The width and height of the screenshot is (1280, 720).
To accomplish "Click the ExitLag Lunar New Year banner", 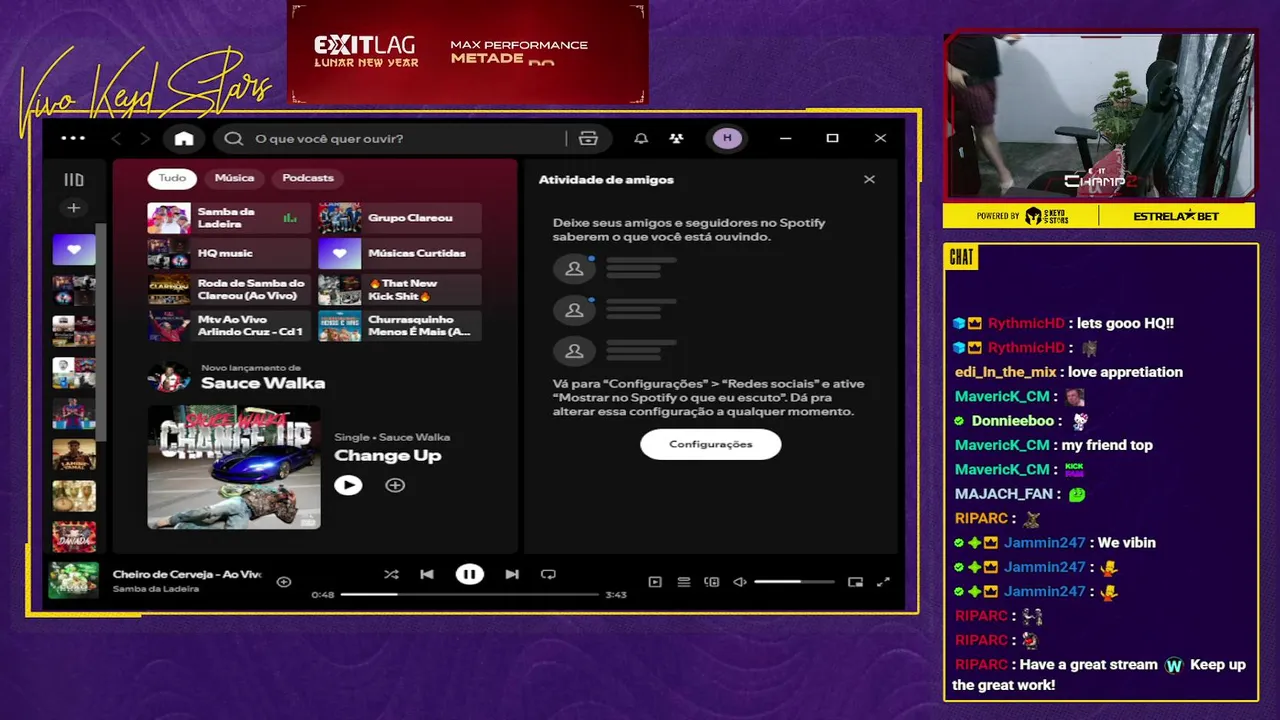I will pos(468,52).
